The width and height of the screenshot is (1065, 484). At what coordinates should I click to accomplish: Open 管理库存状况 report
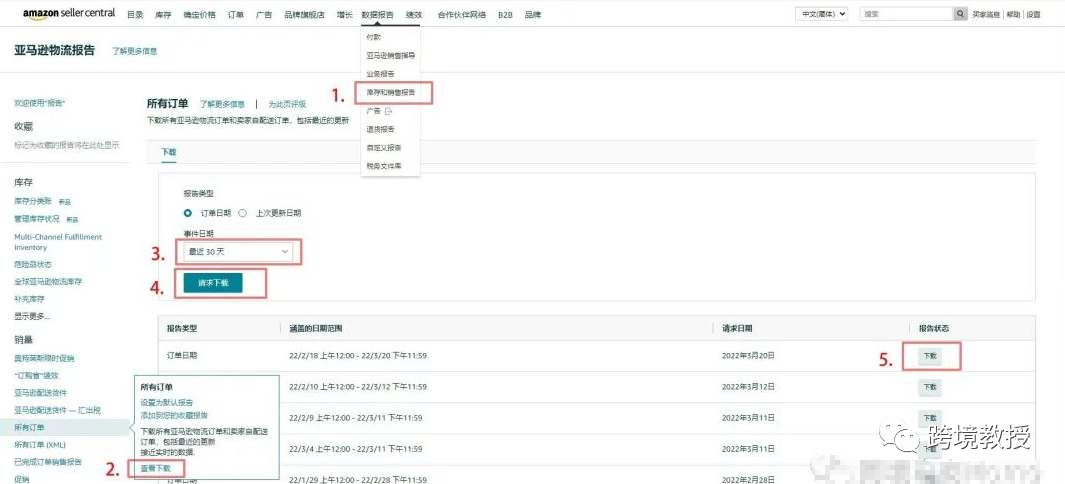(37, 219)
